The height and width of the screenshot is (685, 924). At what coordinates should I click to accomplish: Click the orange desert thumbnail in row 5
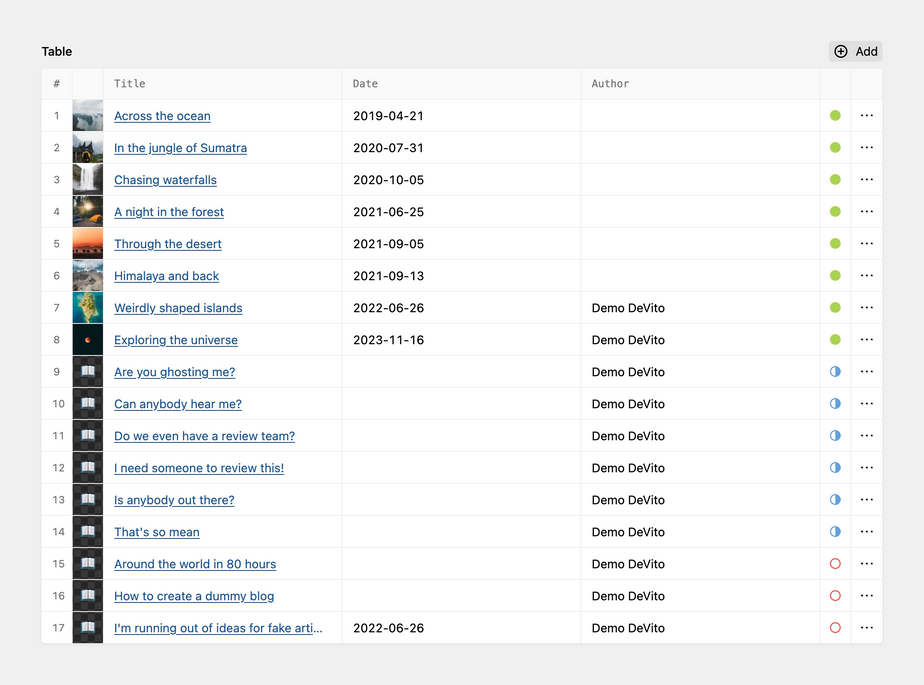tap(88, 244)
